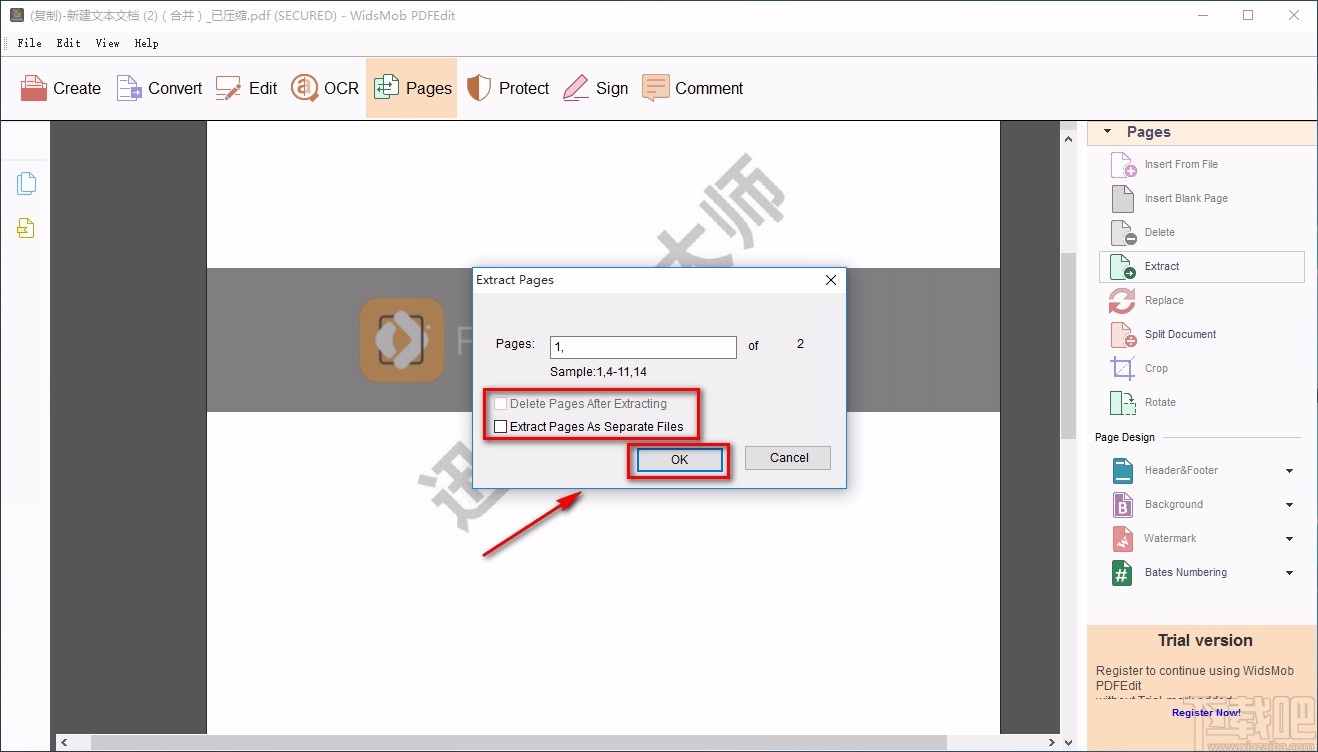The height and width of the screenshot is (752, 1318).
Task: Select the Convert tool
Action: pos(158,88)
